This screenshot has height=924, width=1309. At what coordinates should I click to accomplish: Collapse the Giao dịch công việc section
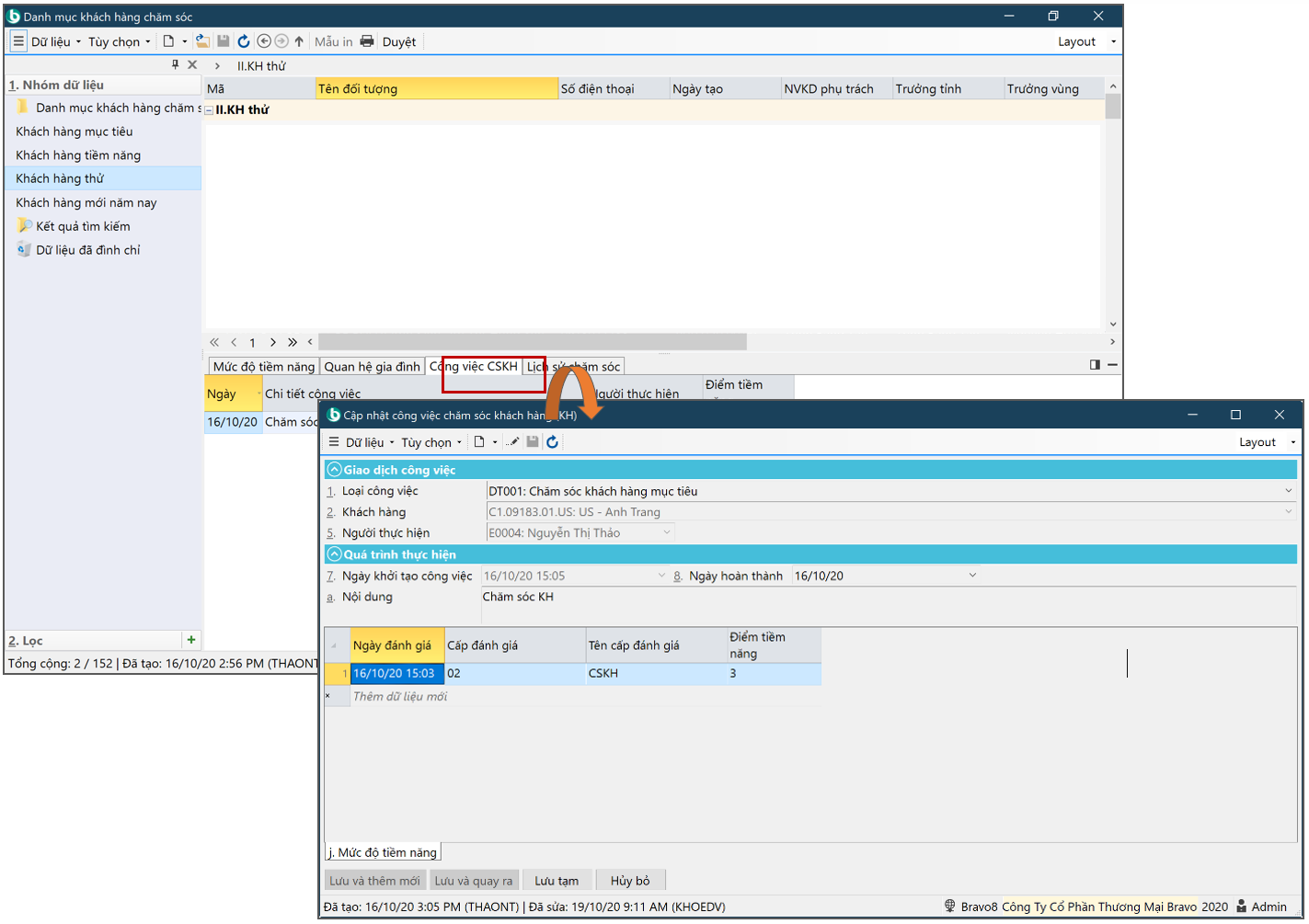335,470
